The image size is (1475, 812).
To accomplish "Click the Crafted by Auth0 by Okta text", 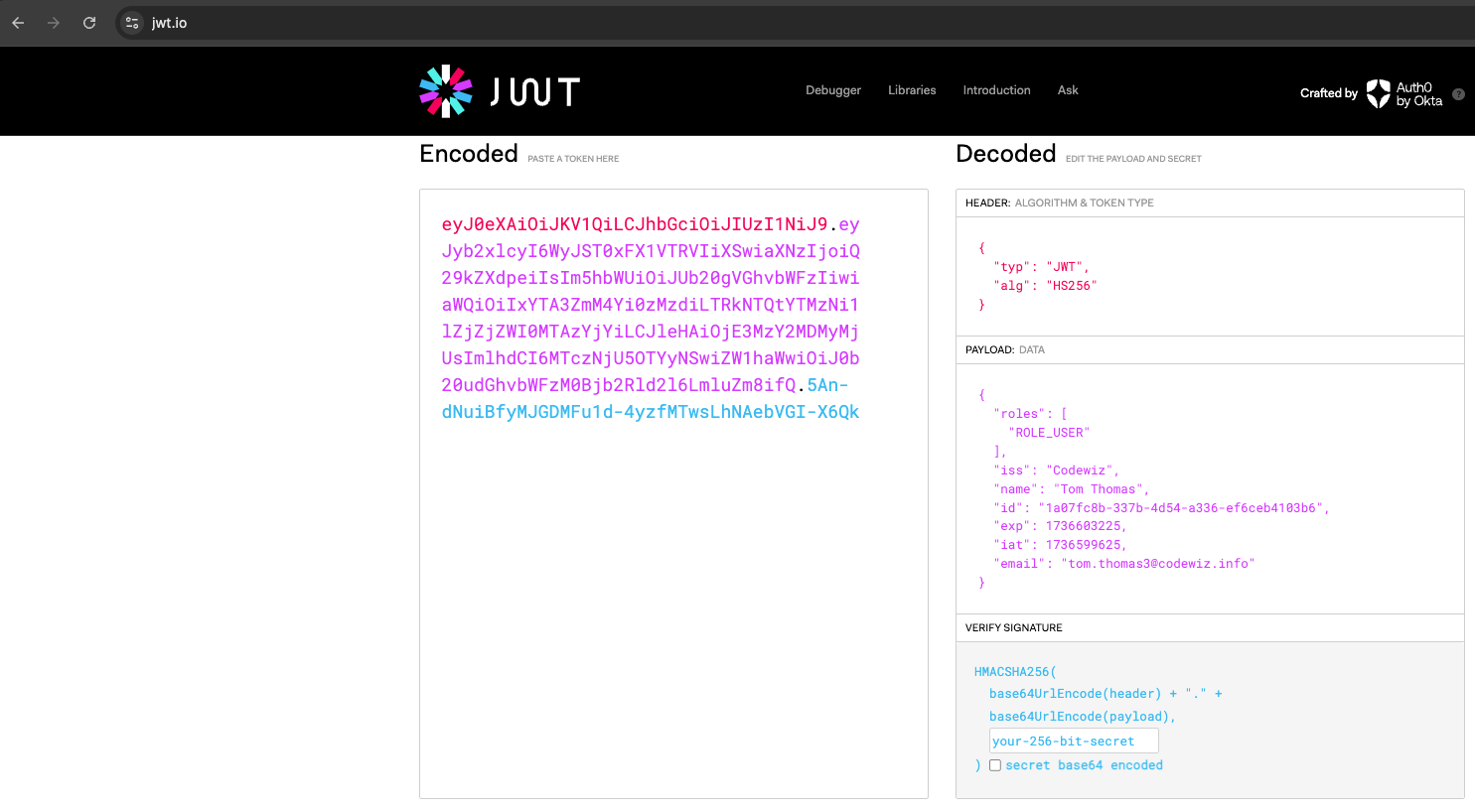I will [x=1328, y=93].
